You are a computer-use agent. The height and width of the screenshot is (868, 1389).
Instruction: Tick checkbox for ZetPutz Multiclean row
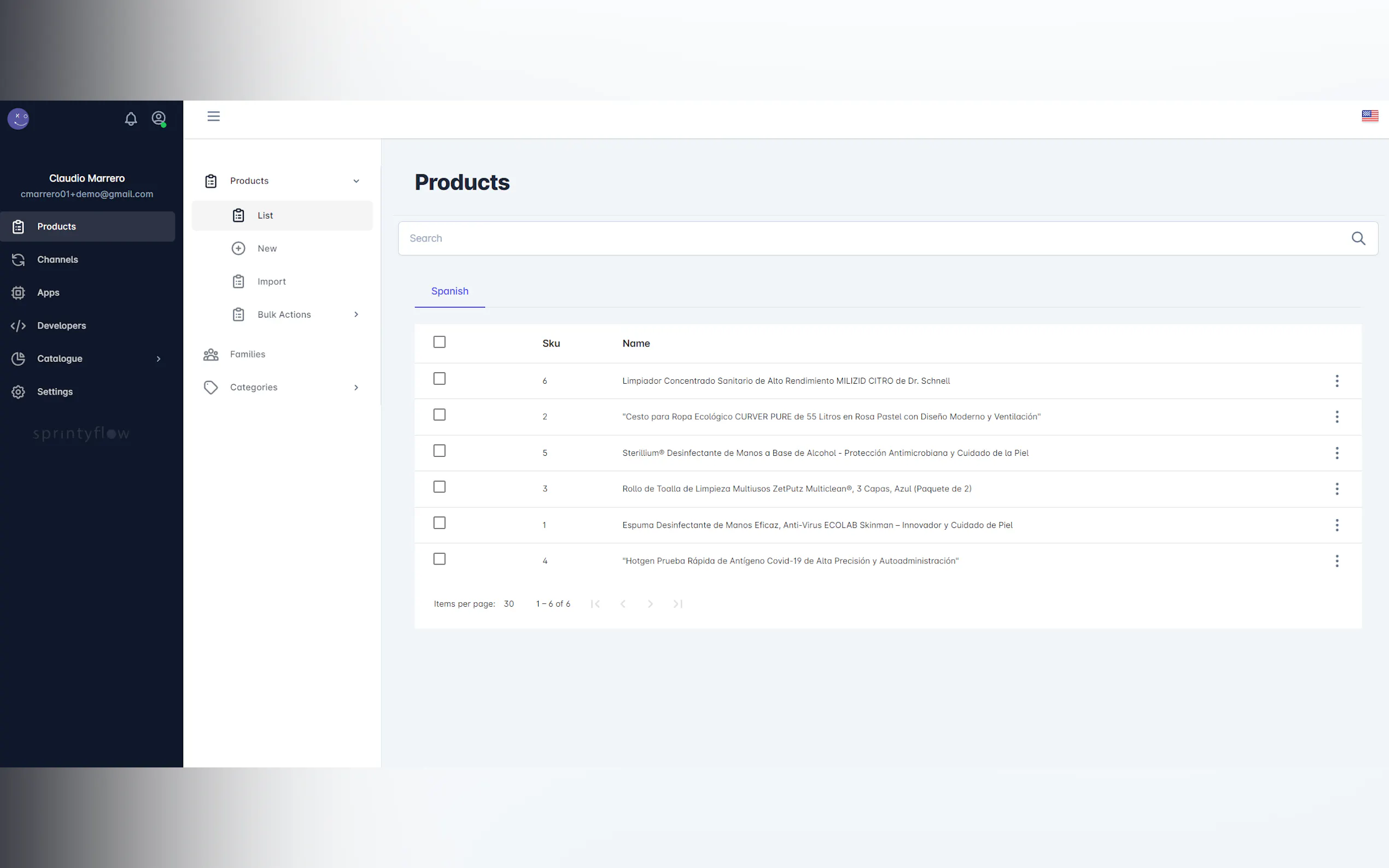pyautogui.click(x=439, y=487)
